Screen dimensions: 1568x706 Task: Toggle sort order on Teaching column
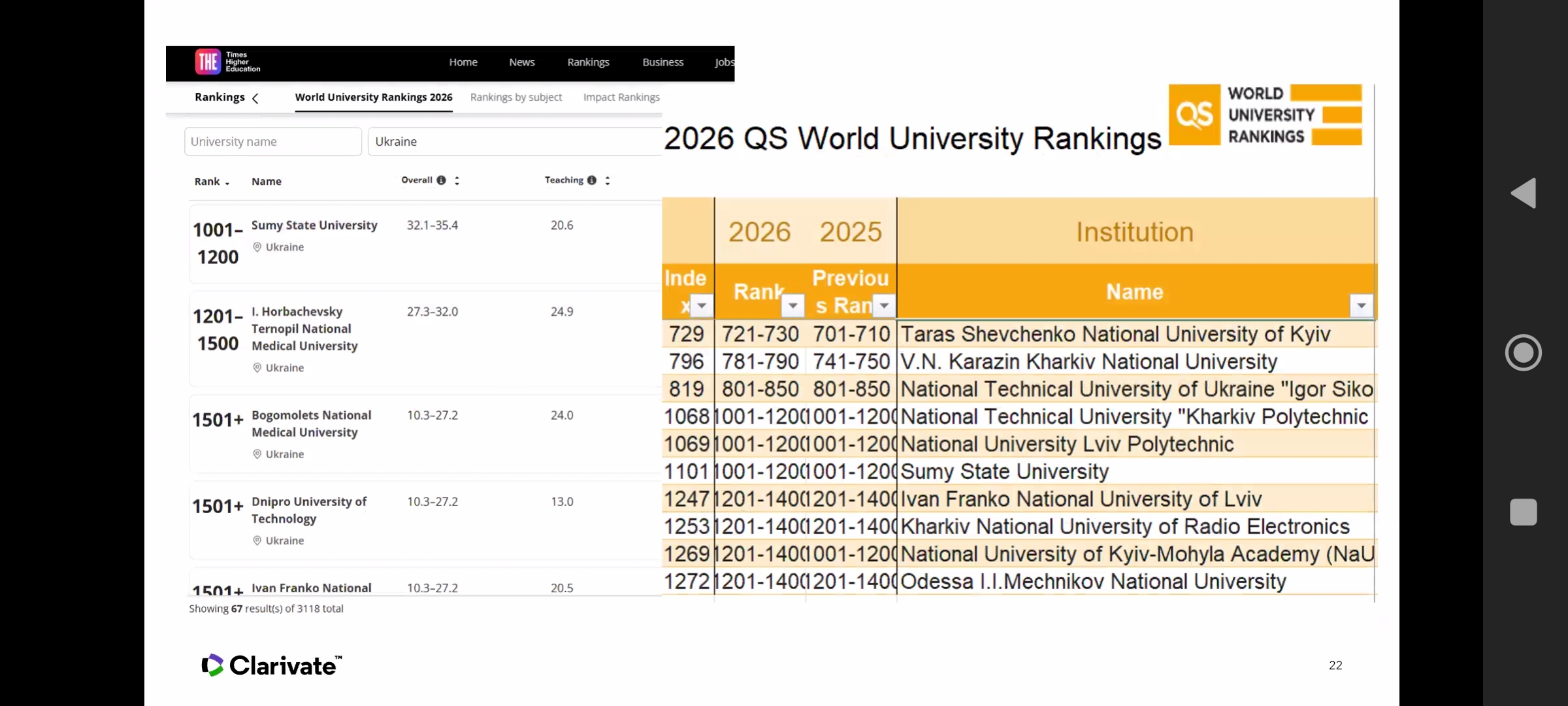608,180
